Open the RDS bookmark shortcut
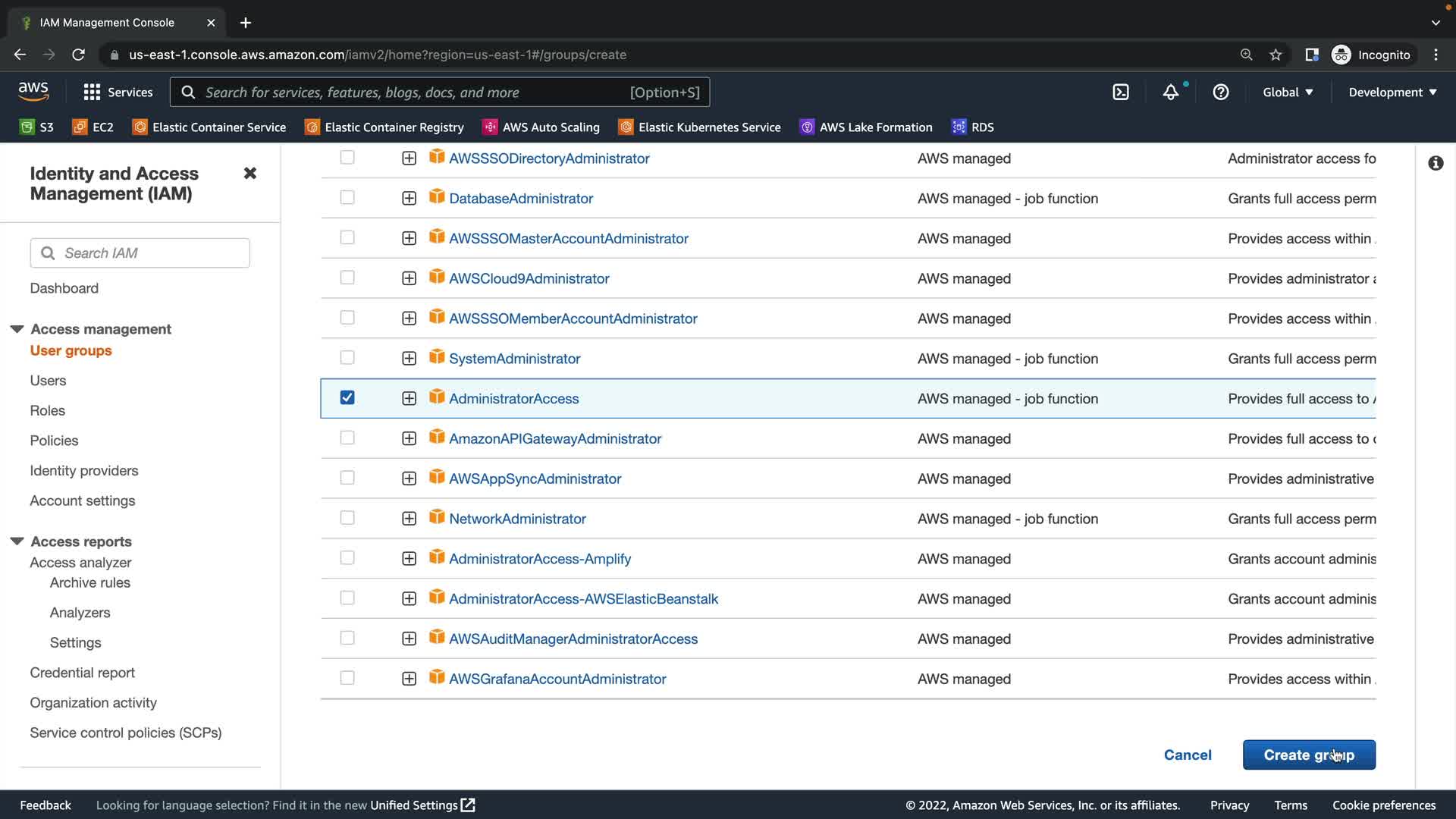This screenshot has width=1456, height=819. pyautogui.click(x=973, y=127)
